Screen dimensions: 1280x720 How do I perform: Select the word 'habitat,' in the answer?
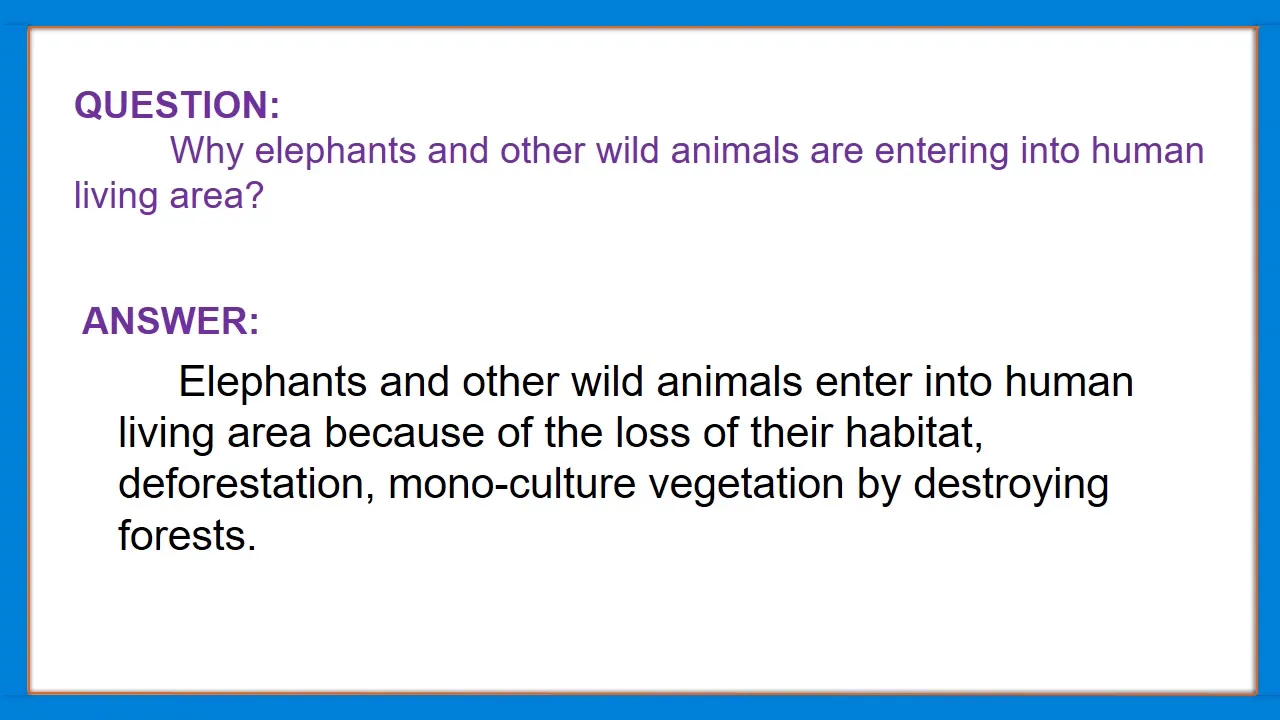(914, 434)
